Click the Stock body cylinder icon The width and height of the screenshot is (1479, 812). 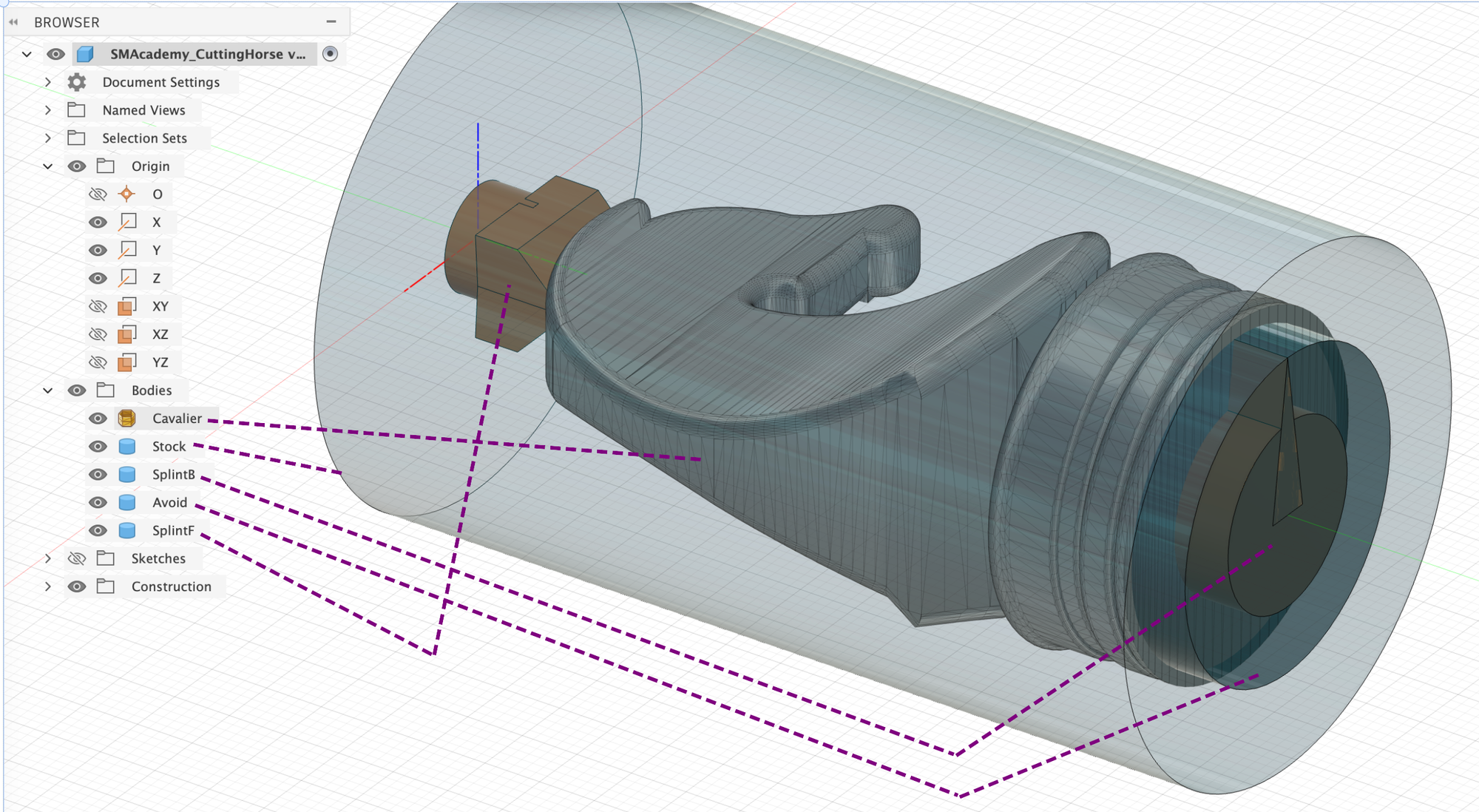[x=127, y=447]
